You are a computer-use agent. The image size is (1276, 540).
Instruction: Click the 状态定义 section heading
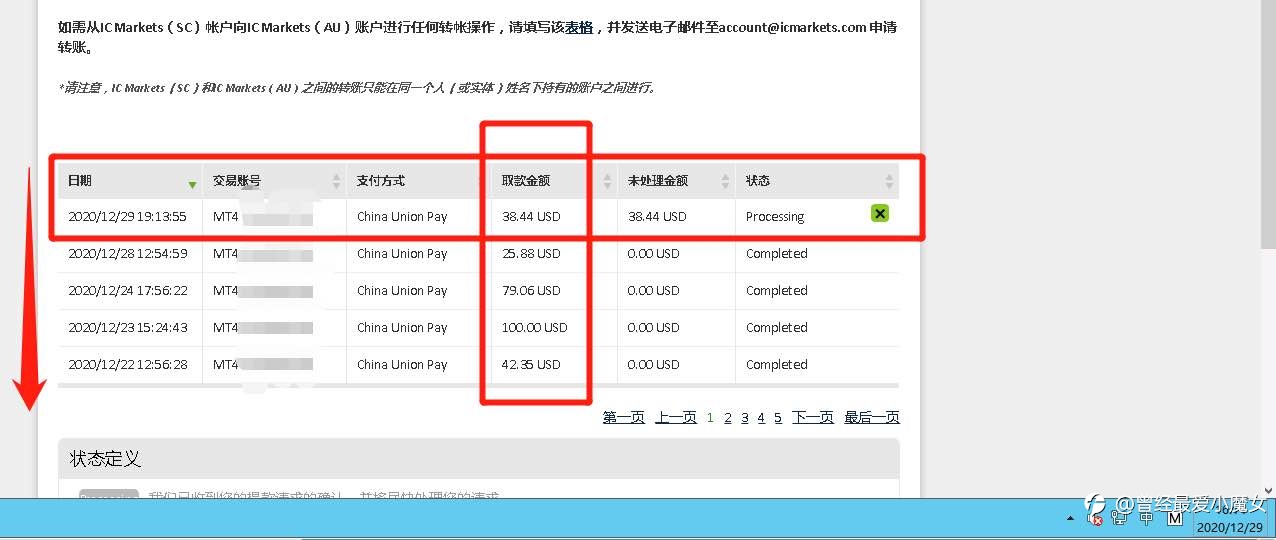point(105,459)
